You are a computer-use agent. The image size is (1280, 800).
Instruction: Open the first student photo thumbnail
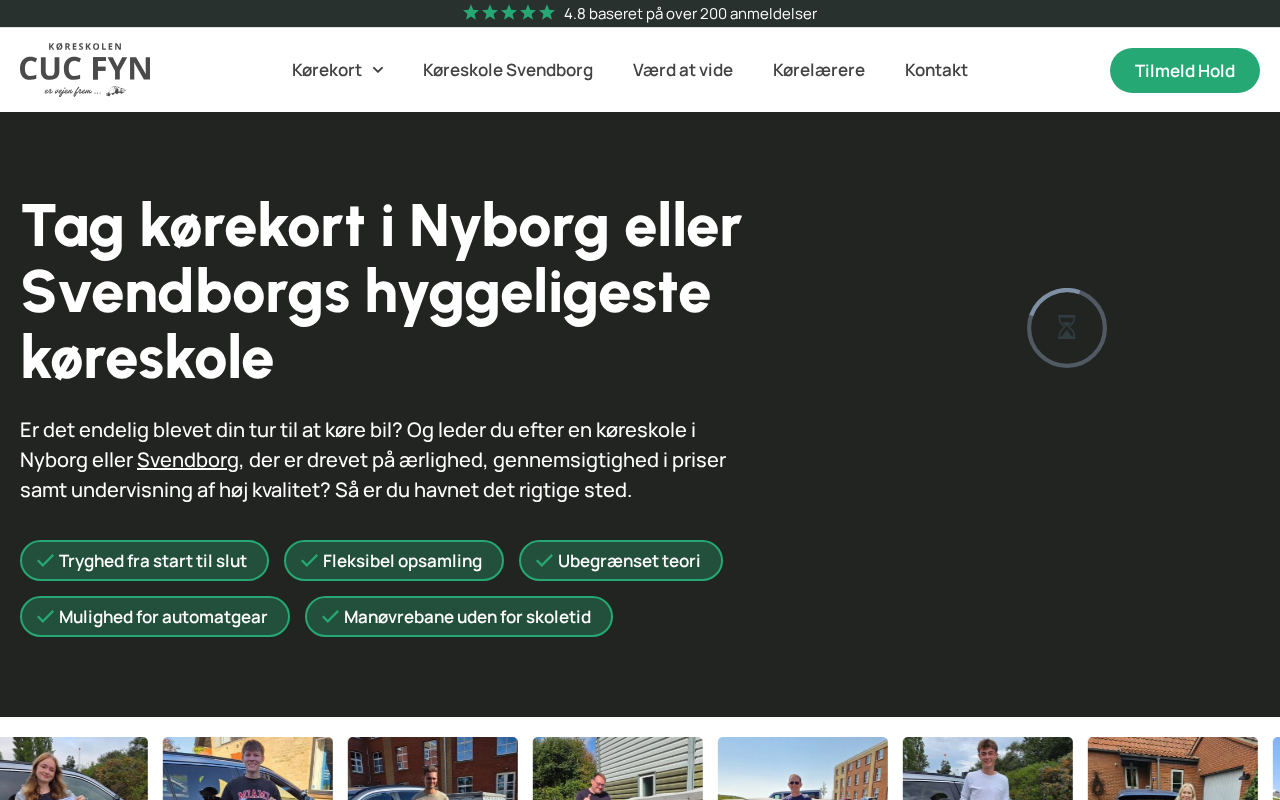click(x=73, y=768)
